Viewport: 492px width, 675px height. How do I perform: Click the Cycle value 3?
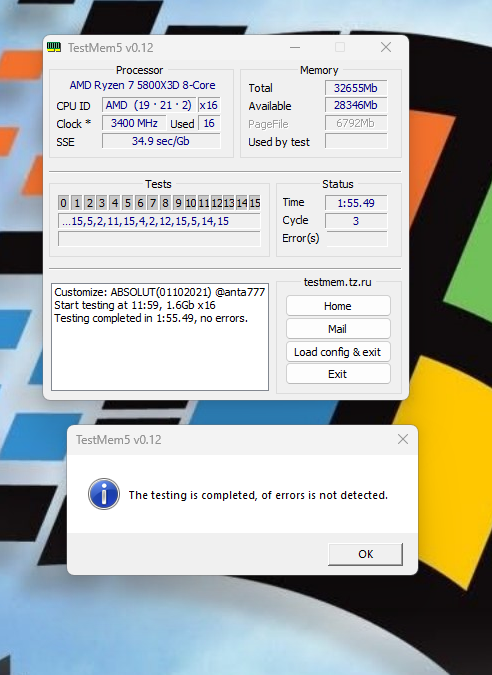(x=356, y=221)
